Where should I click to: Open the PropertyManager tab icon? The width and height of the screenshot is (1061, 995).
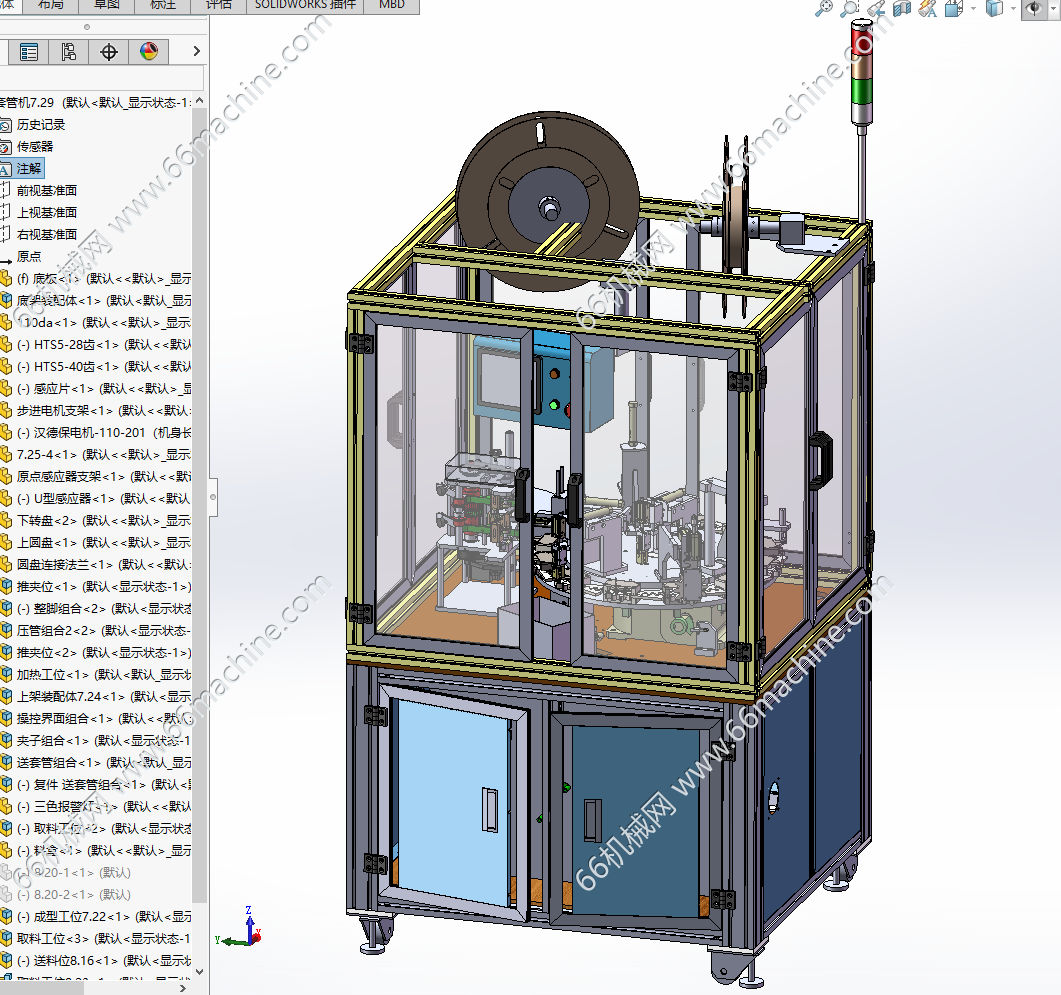coord(29,52)
